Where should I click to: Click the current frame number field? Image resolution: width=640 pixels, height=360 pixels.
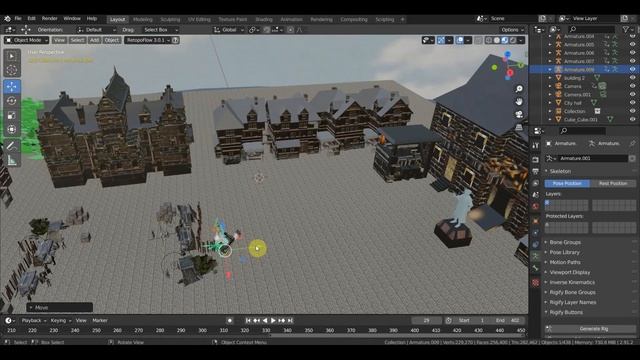426,320
